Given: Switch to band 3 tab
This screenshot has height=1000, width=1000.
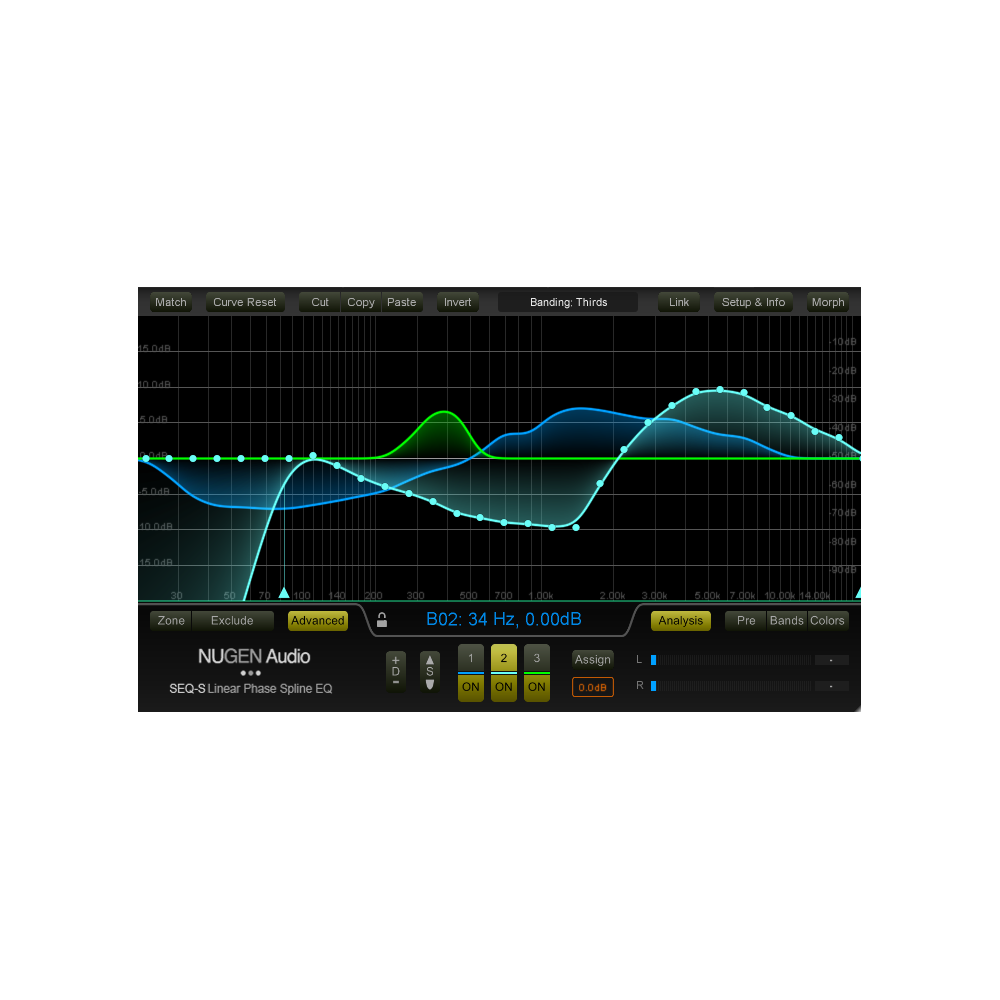Looking at the screenshot, I should 536,659.
